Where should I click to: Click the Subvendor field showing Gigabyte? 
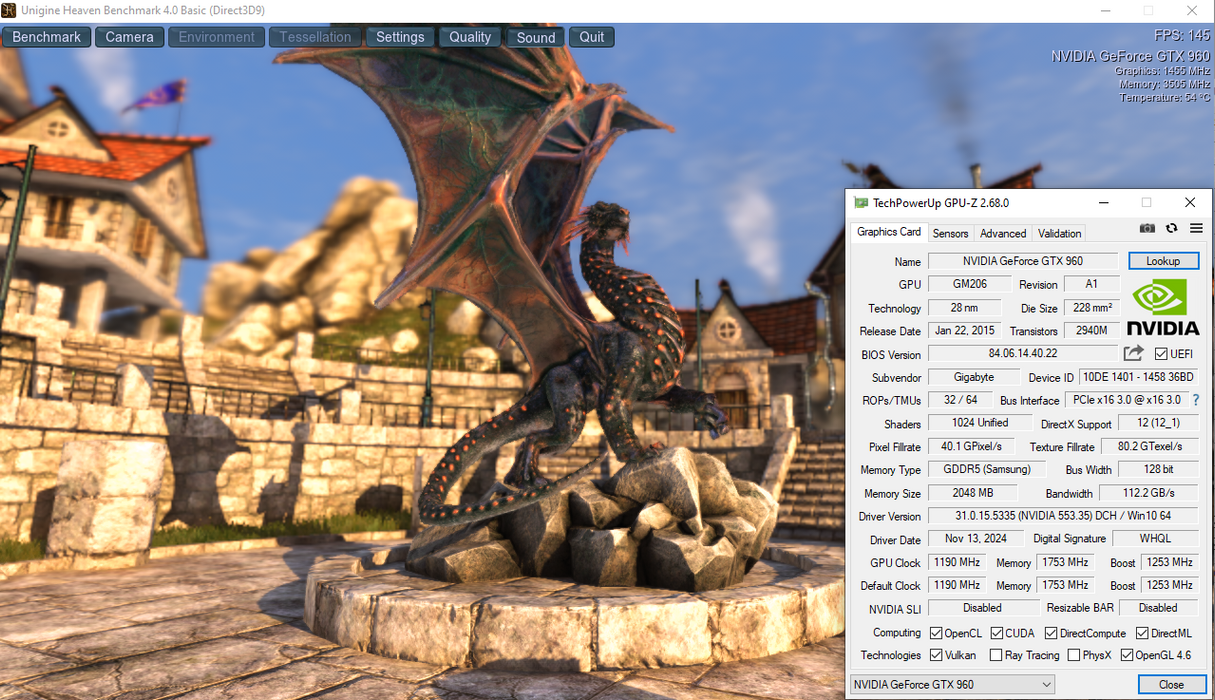(974, 377)
